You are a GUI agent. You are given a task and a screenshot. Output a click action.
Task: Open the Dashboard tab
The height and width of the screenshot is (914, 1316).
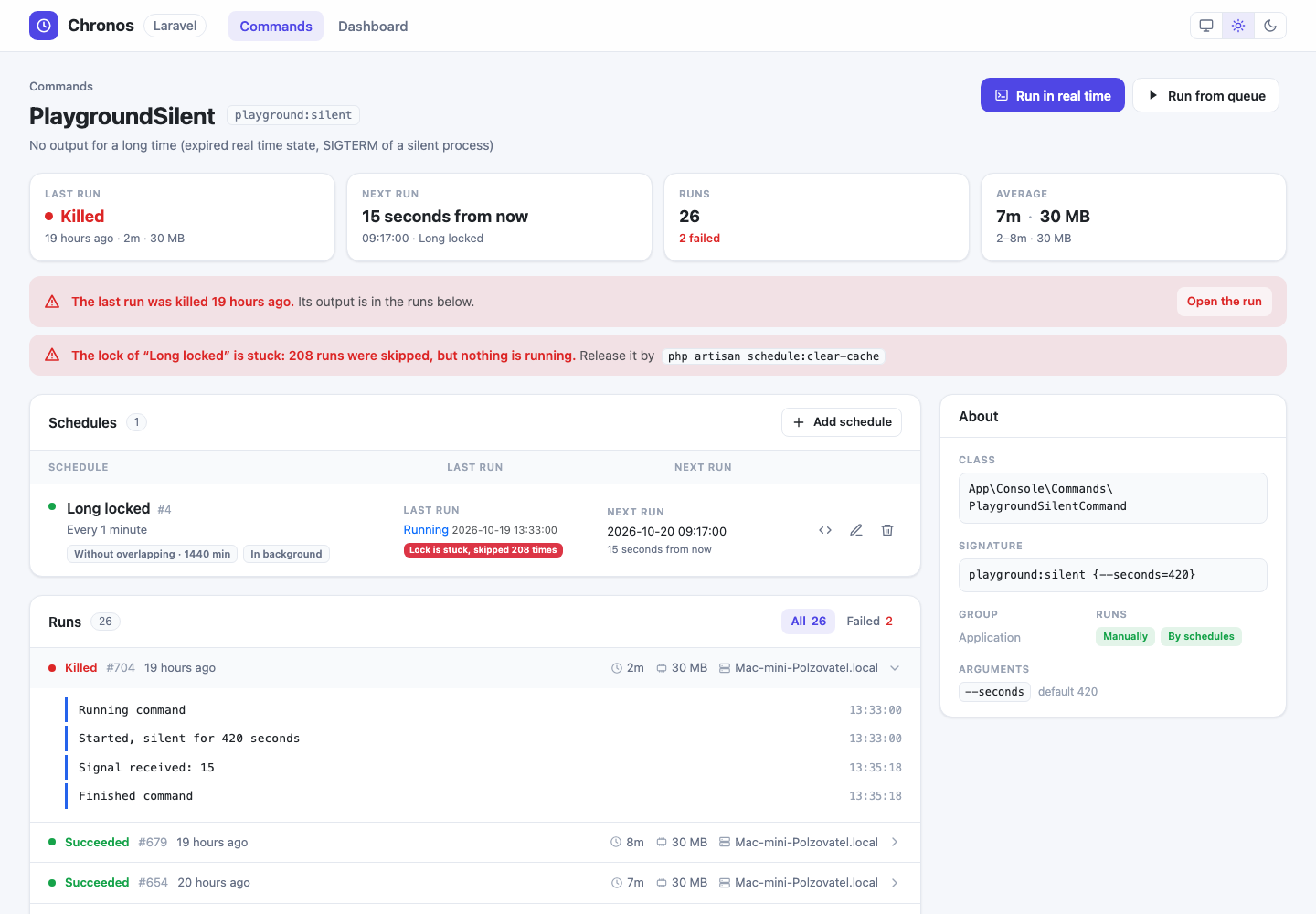373,27
